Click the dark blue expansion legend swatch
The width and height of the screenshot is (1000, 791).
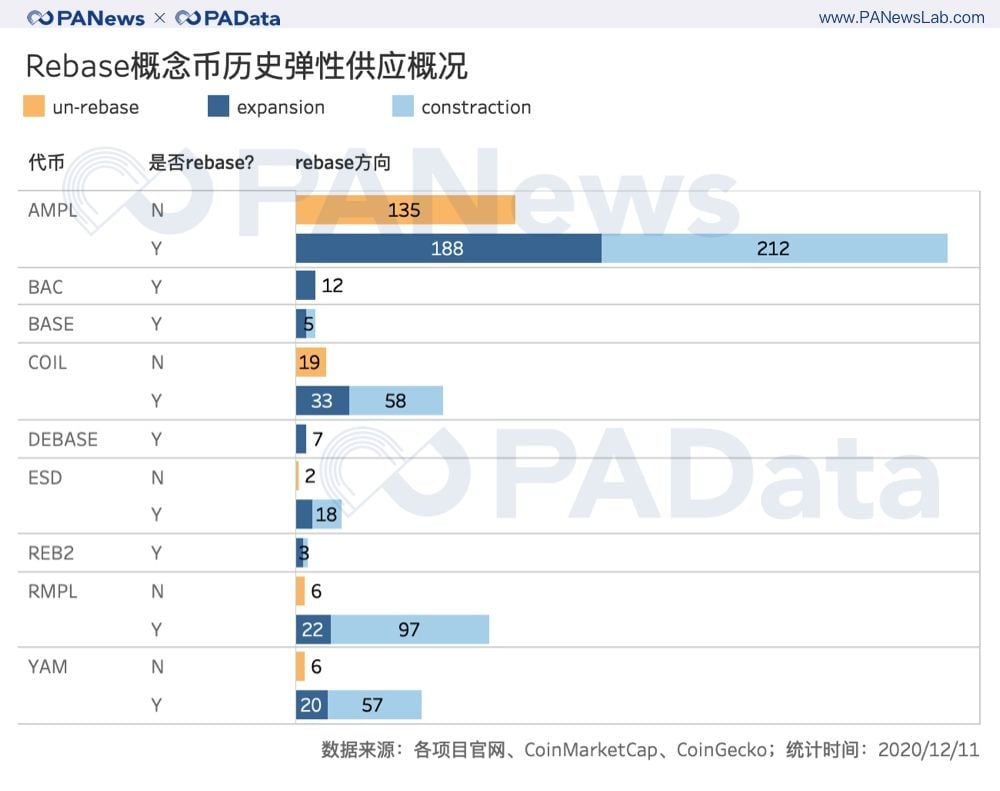pyautogui.click(x=218, y=107)
